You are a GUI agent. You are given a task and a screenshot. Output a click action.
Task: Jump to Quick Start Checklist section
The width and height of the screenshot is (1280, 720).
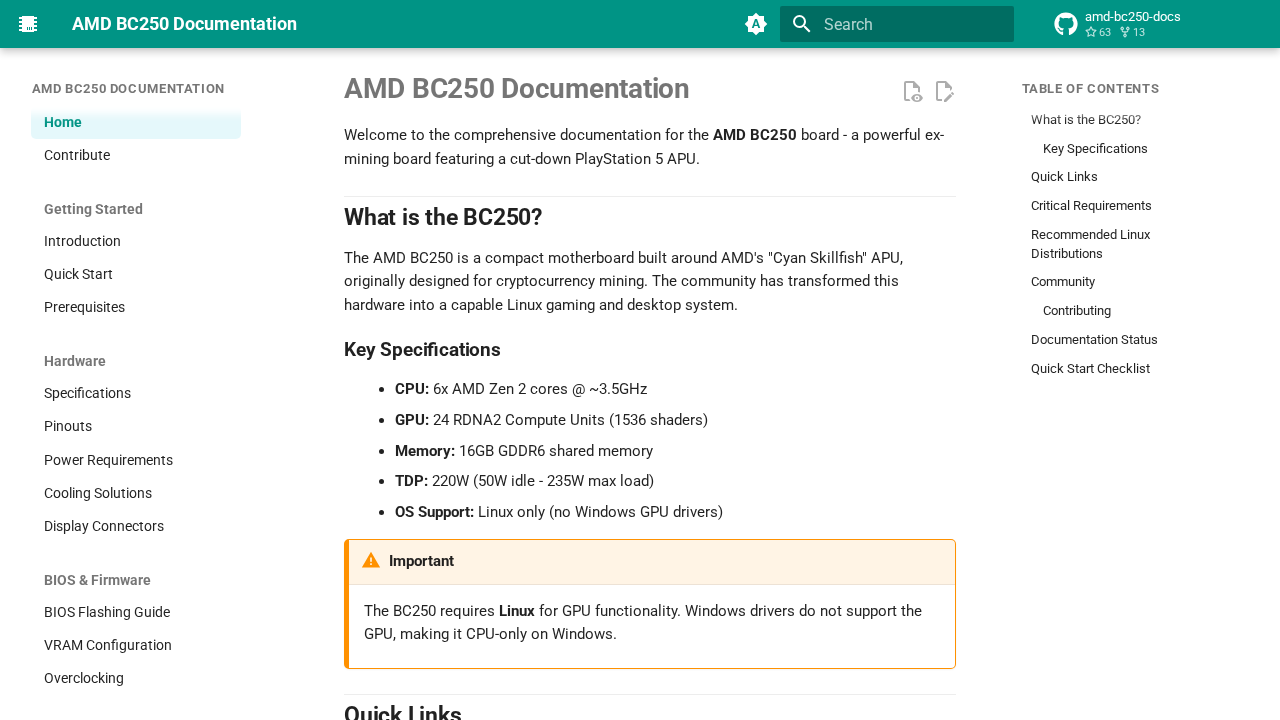1090,369
